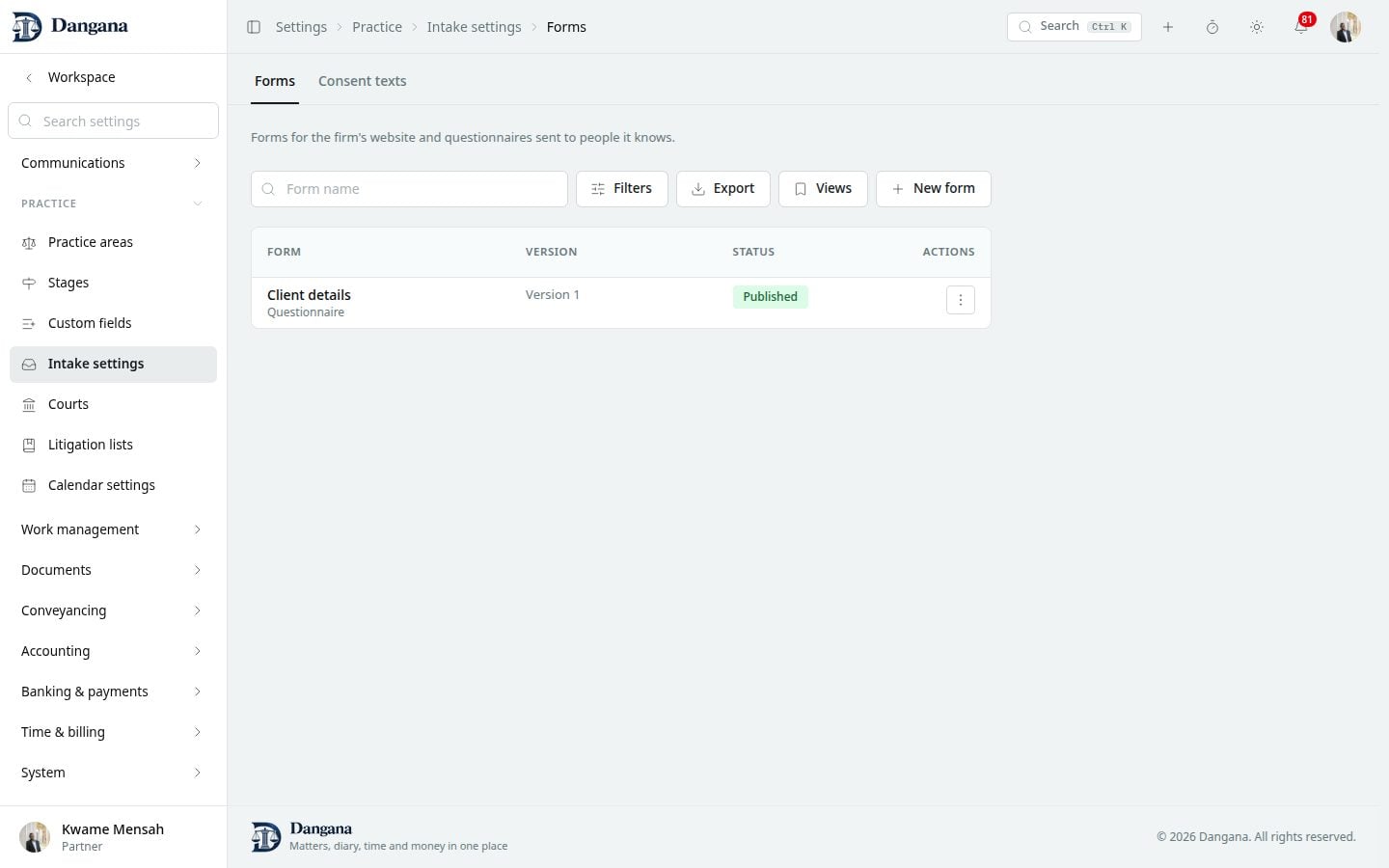Expand the Documents section
This screenshot has height=868, width=1389.
113,570
